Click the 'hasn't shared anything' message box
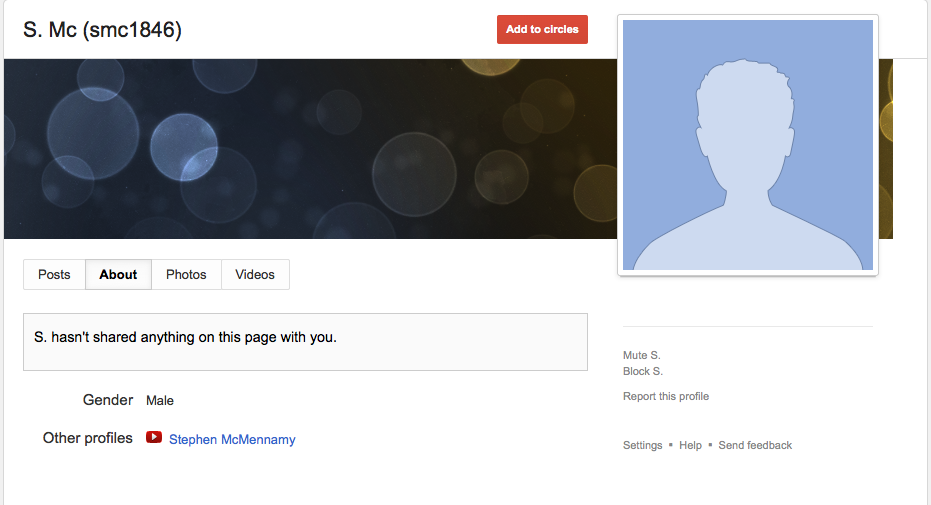 click(305, 342)
